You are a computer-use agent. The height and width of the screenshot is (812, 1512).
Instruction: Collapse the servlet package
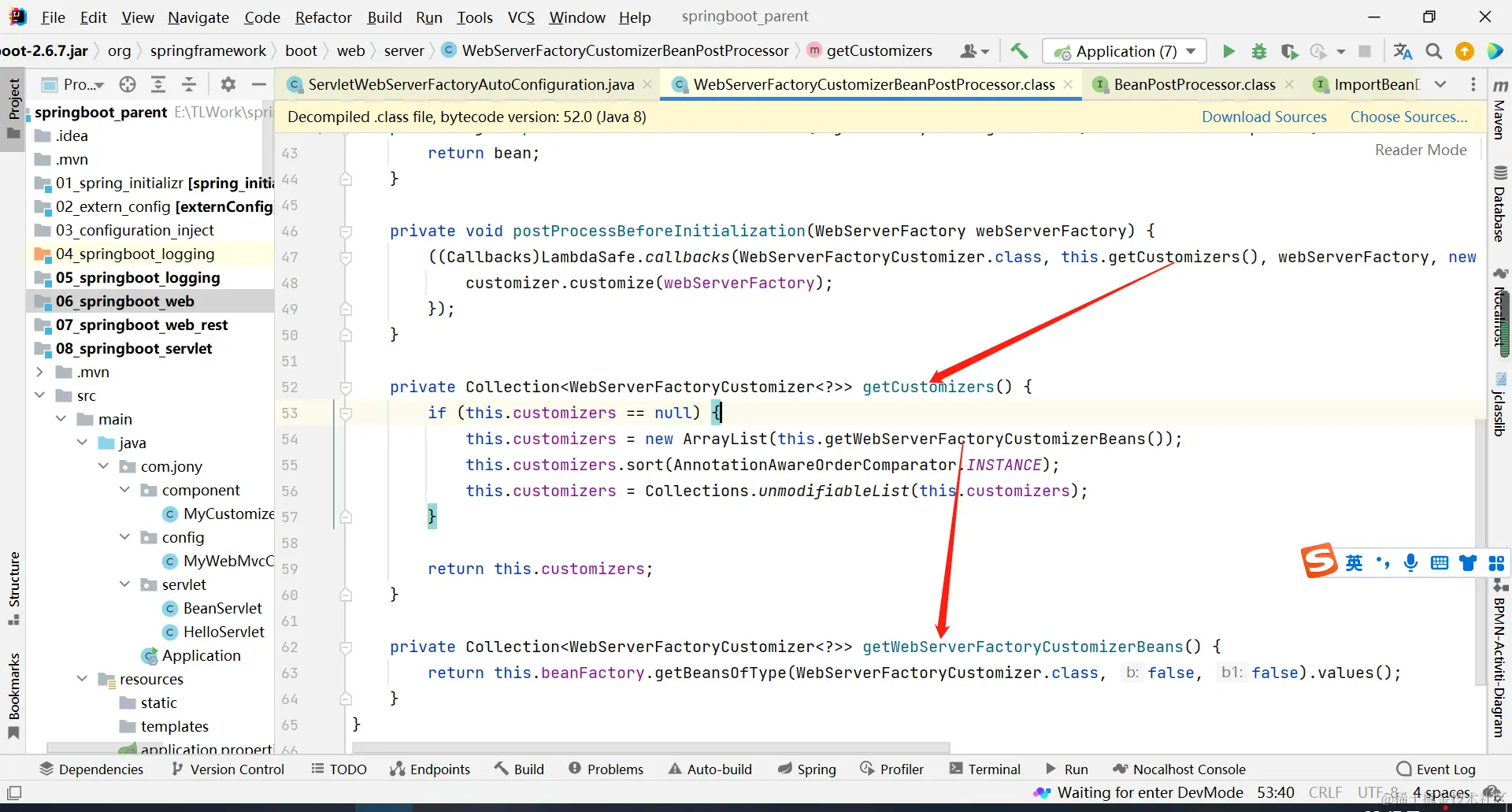pos(125,584)
